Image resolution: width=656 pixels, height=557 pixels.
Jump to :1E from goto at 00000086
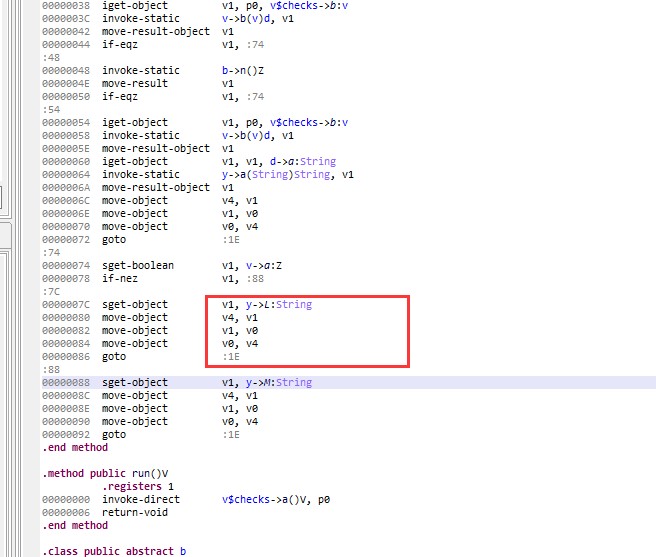point(231,356)
